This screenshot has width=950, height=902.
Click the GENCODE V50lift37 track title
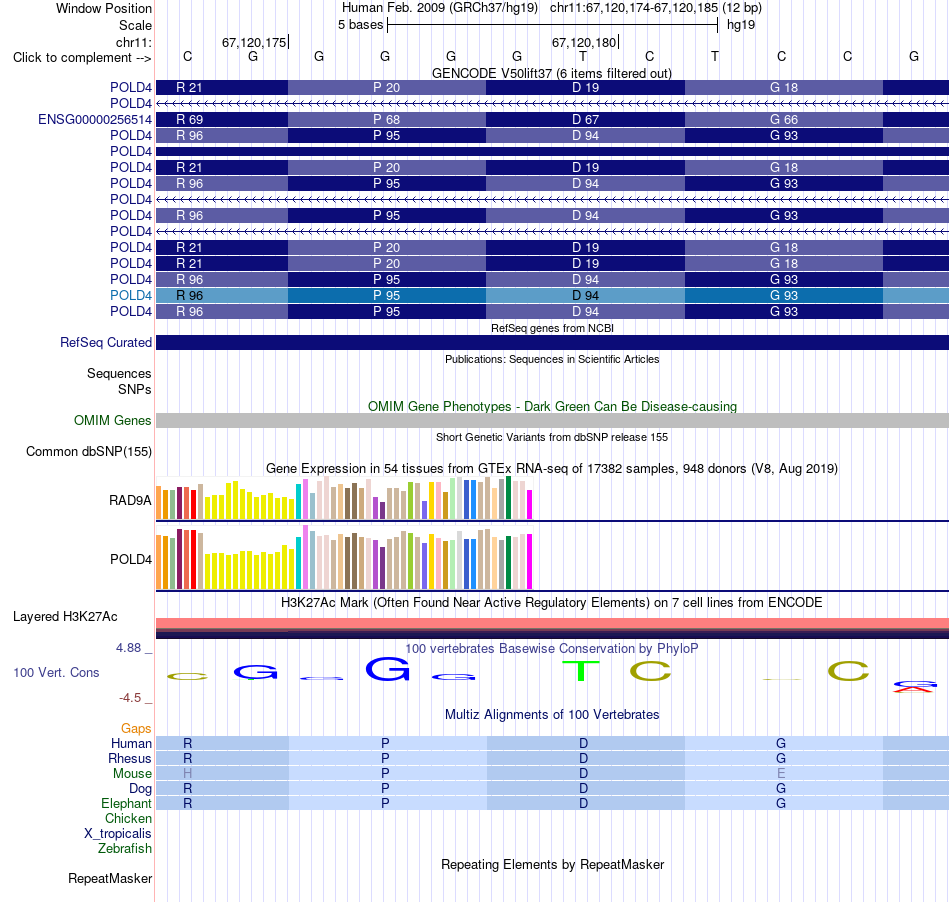551,73
